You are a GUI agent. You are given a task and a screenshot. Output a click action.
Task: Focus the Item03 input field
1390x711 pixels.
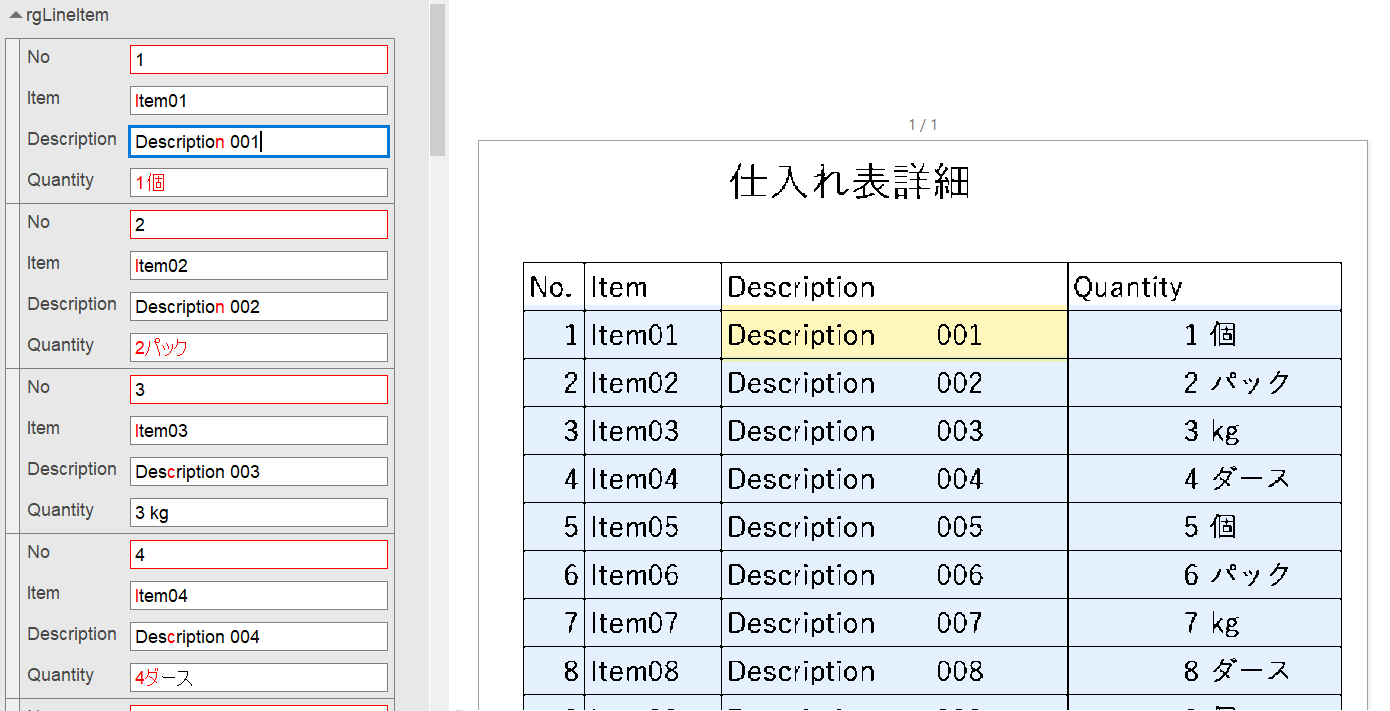259,430
